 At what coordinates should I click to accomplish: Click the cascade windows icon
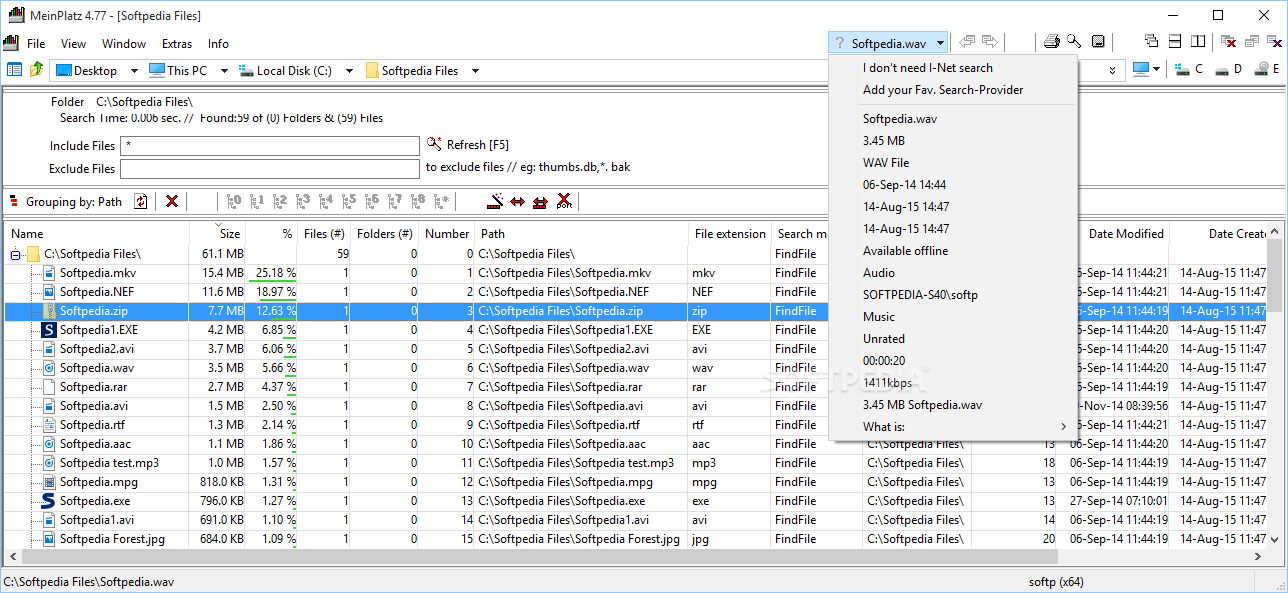click(x=1151, y=42)
